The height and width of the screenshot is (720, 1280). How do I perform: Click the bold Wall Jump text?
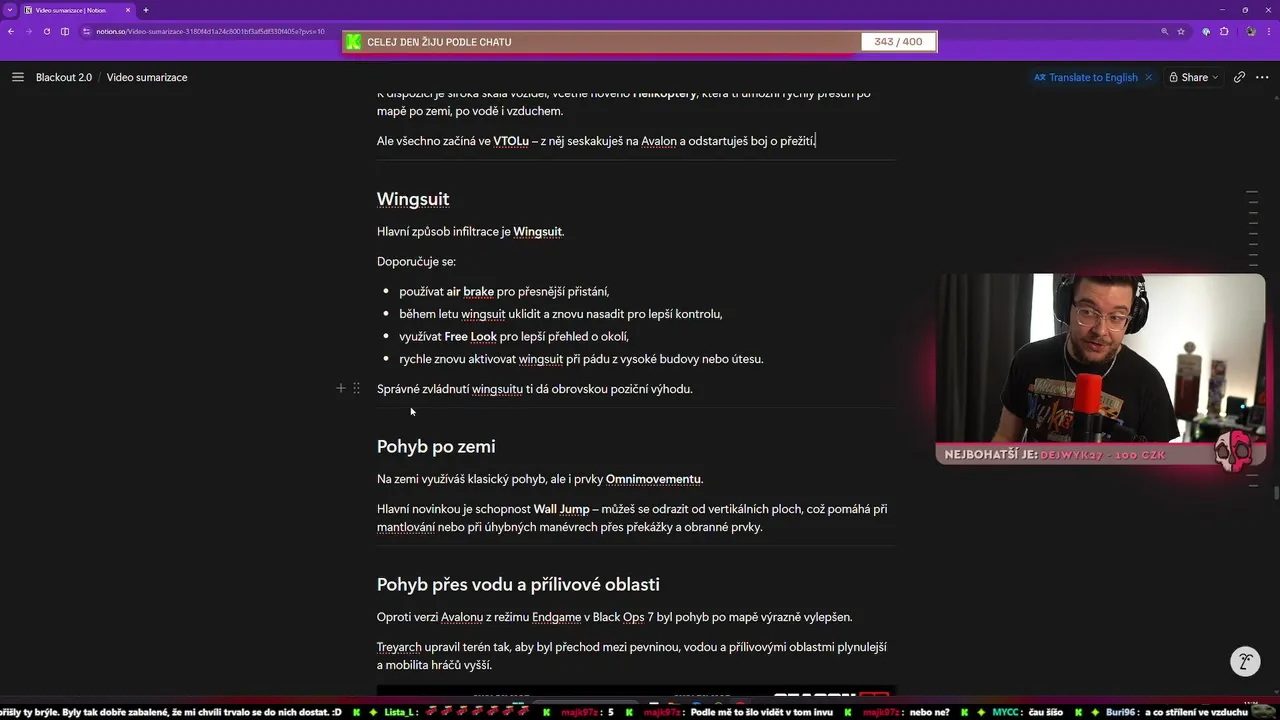tap(561, 509)
